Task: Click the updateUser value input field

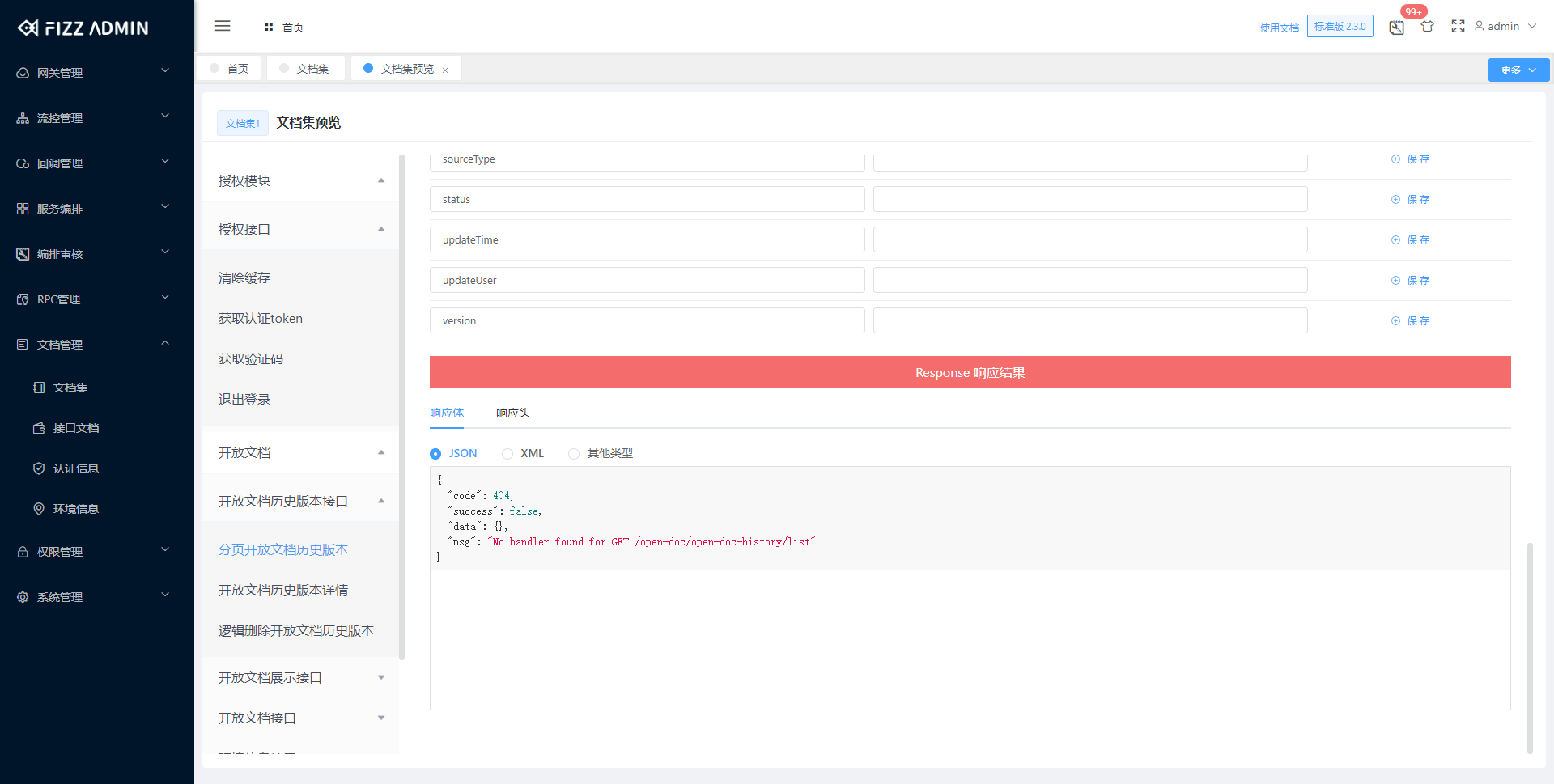Action: [x=1089, y=281]
